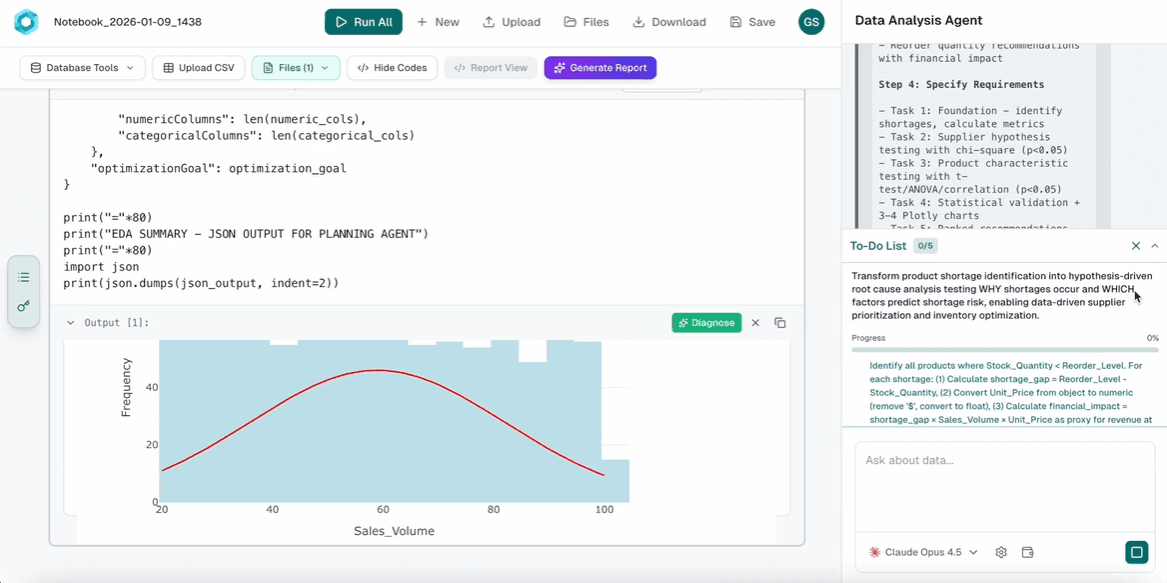Open chat settings via the gear icon
The width and height of the screenshot is (1167, 583).
pos(1000,551)
